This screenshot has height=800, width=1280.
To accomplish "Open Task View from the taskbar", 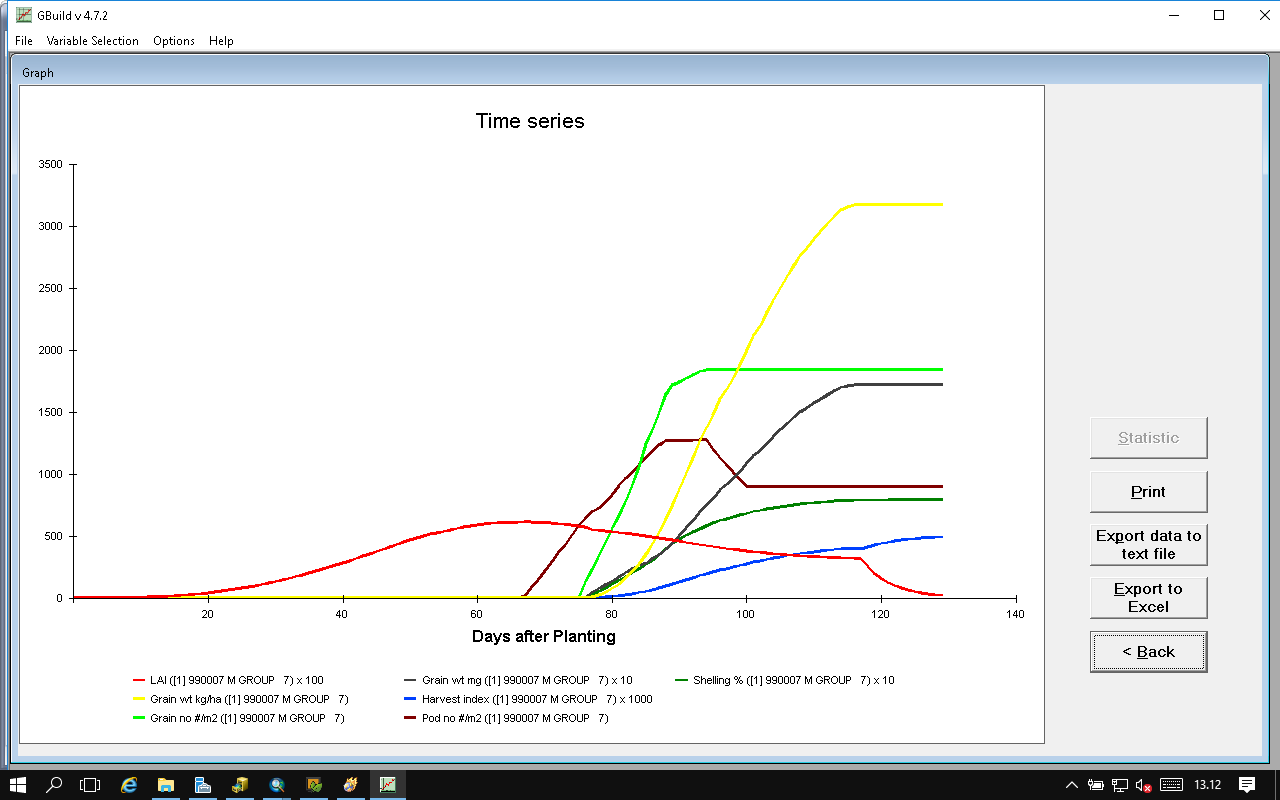I will [91, 785].
